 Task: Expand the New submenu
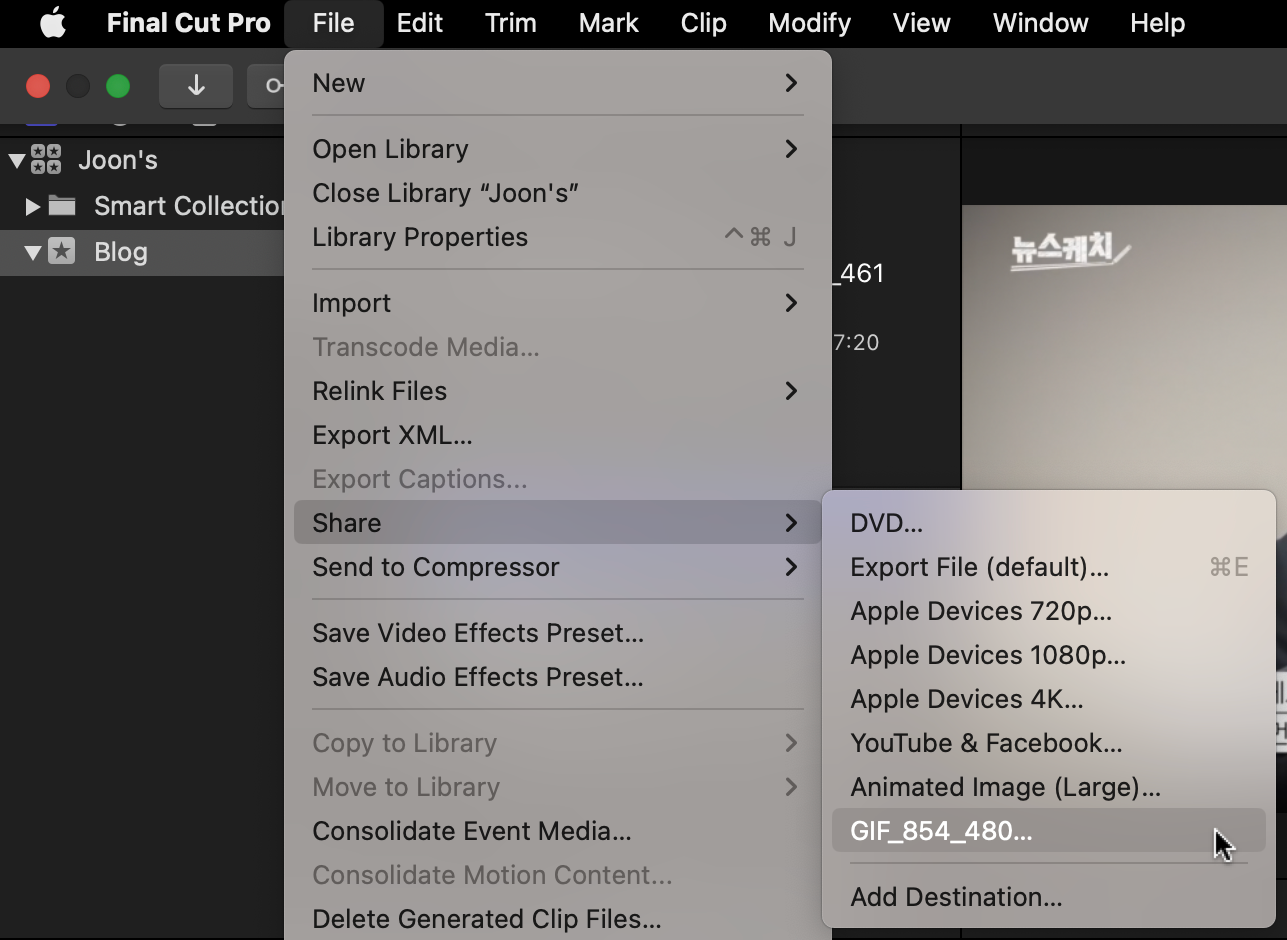point(558,83)
